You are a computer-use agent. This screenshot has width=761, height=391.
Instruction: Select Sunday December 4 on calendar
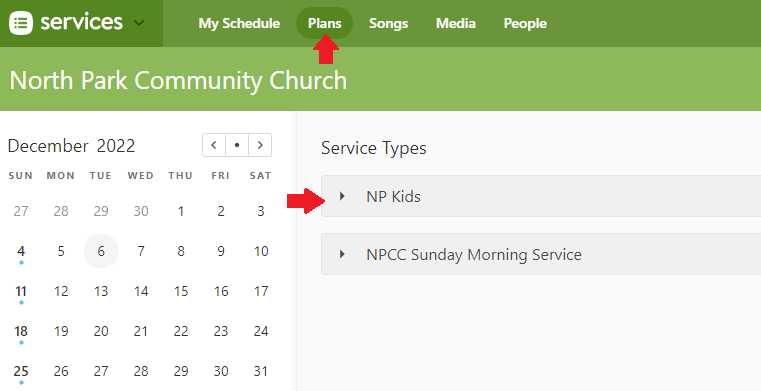coord(21,251)
